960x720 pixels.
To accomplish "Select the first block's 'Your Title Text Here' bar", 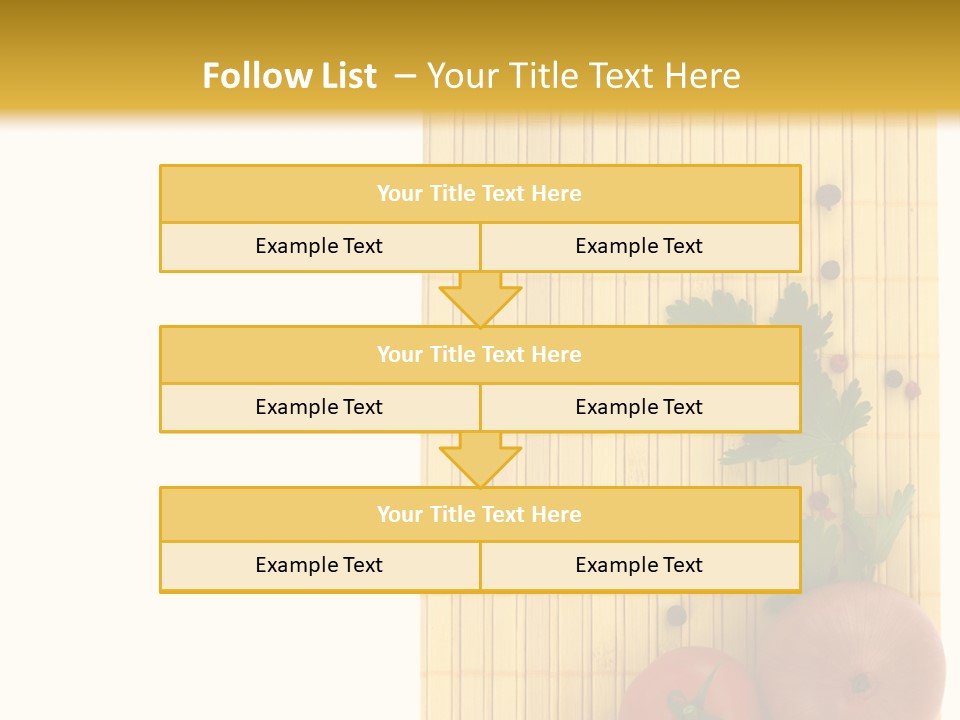I will tap(481, 193).
